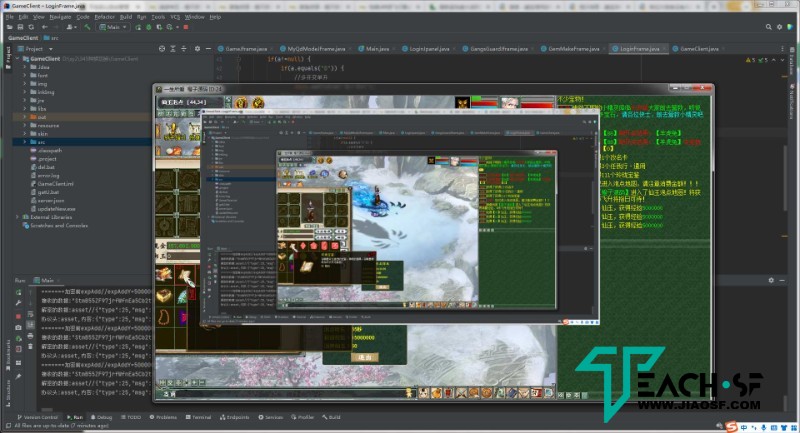Expand the img folder
Screen dimensions: 800x433
[24, 84]
